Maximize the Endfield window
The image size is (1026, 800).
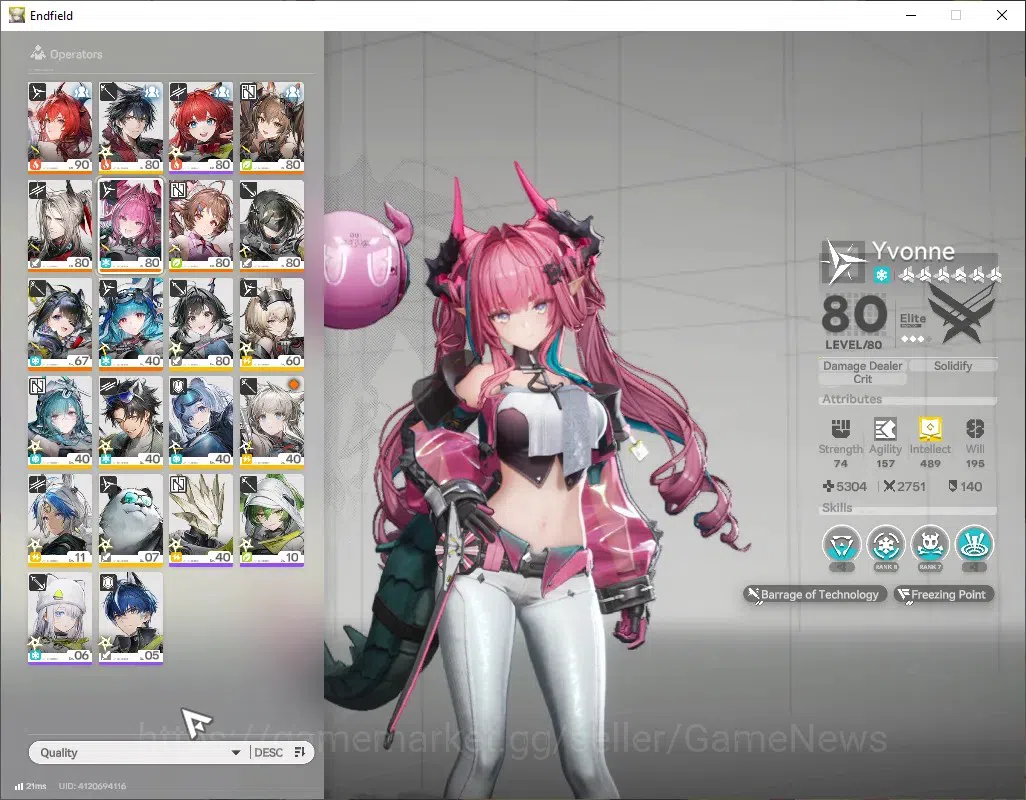[x=956, y=15]
